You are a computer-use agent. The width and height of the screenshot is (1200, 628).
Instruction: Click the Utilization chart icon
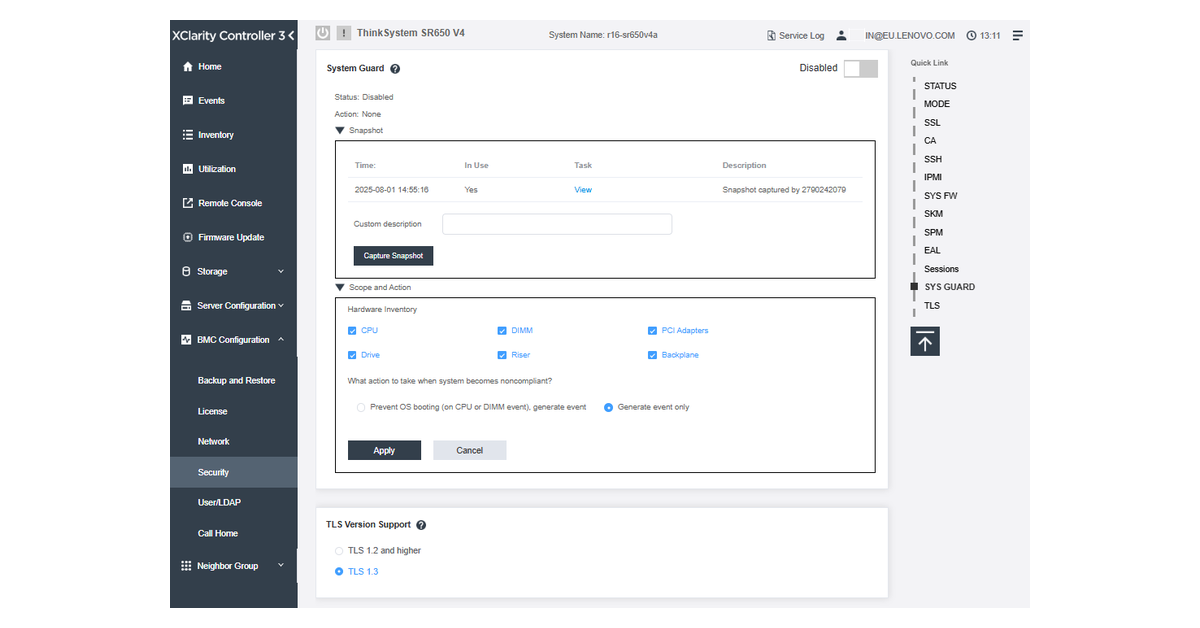click(x=187, y=169)
